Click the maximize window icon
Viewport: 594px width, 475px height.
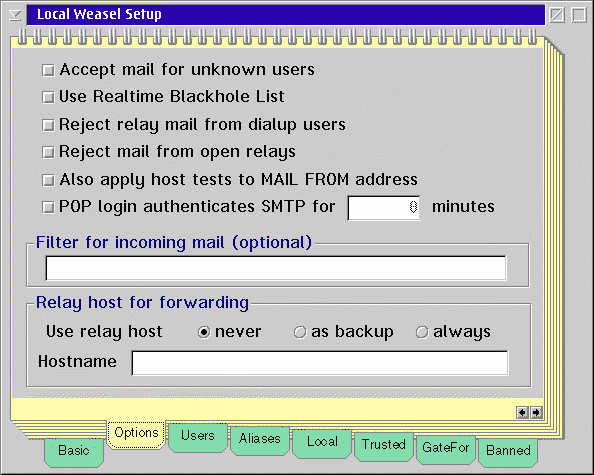(x=579, y=15)
